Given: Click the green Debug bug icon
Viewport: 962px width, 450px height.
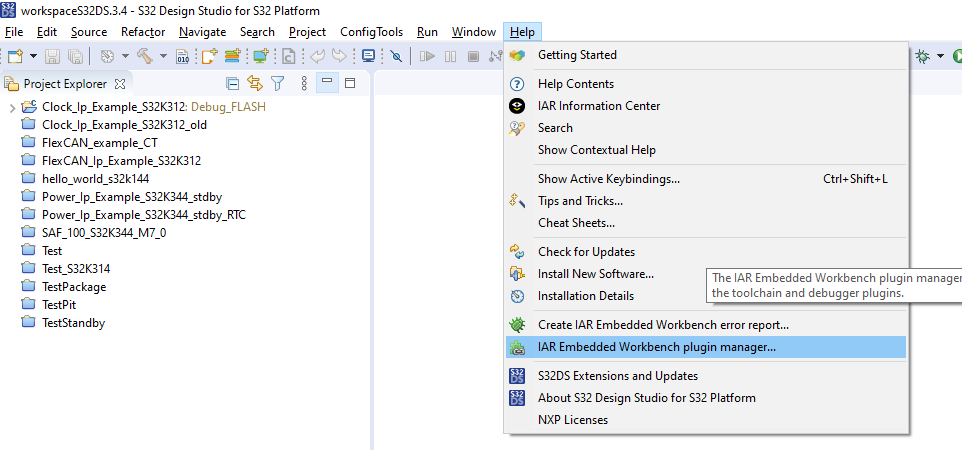Looking at the screenshot, I should (922, 56).
